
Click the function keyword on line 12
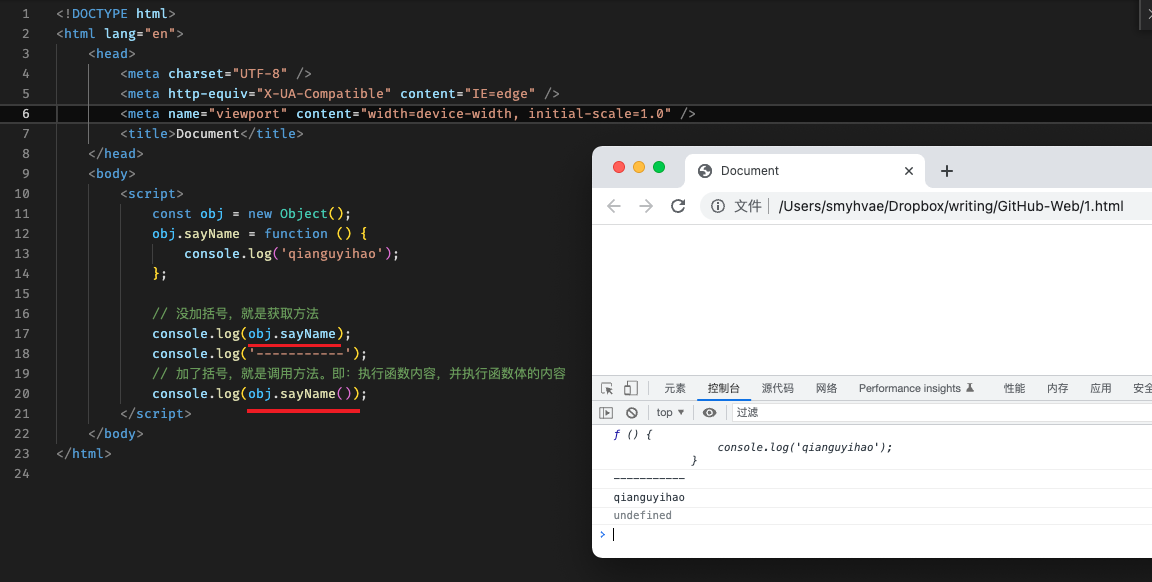point(295,233)
